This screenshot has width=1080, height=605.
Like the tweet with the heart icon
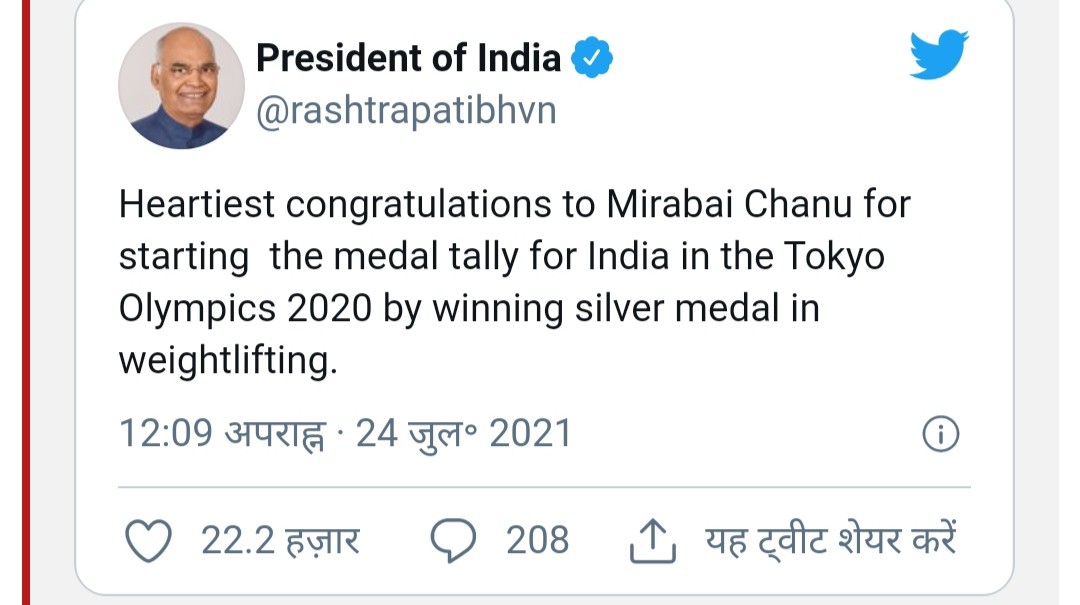point(147,541)
